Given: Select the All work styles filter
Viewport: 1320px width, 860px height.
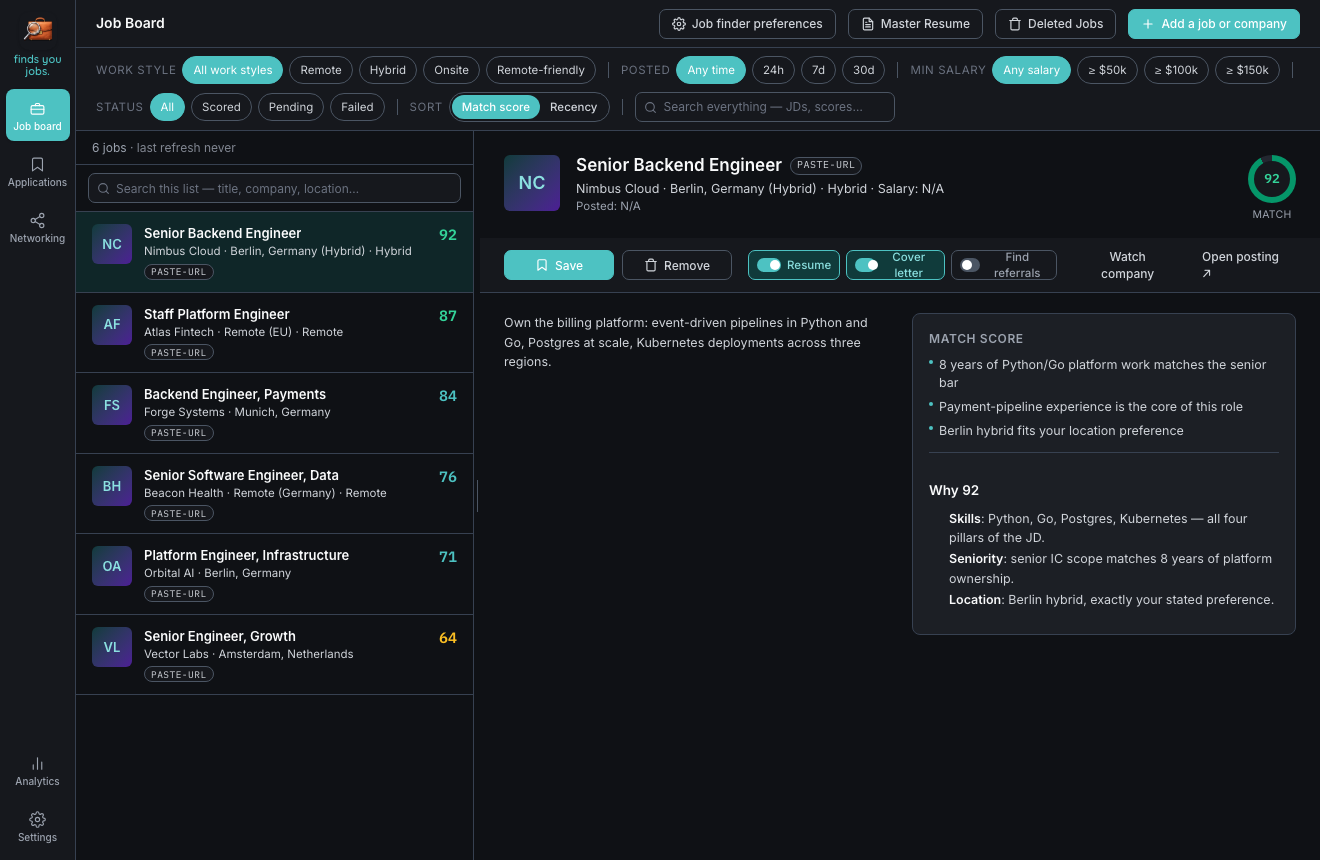Looking at the screenshot, I should pos(233,70).
